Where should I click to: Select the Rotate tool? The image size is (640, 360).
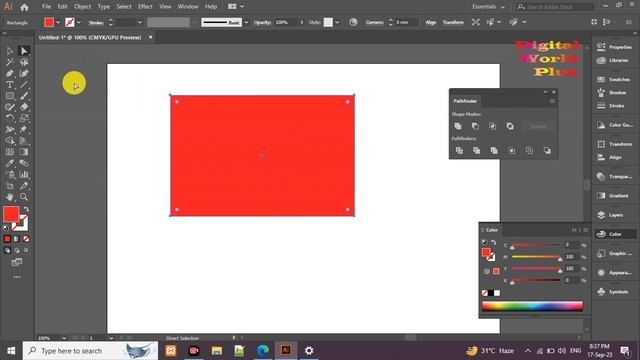tap(10, 118)
